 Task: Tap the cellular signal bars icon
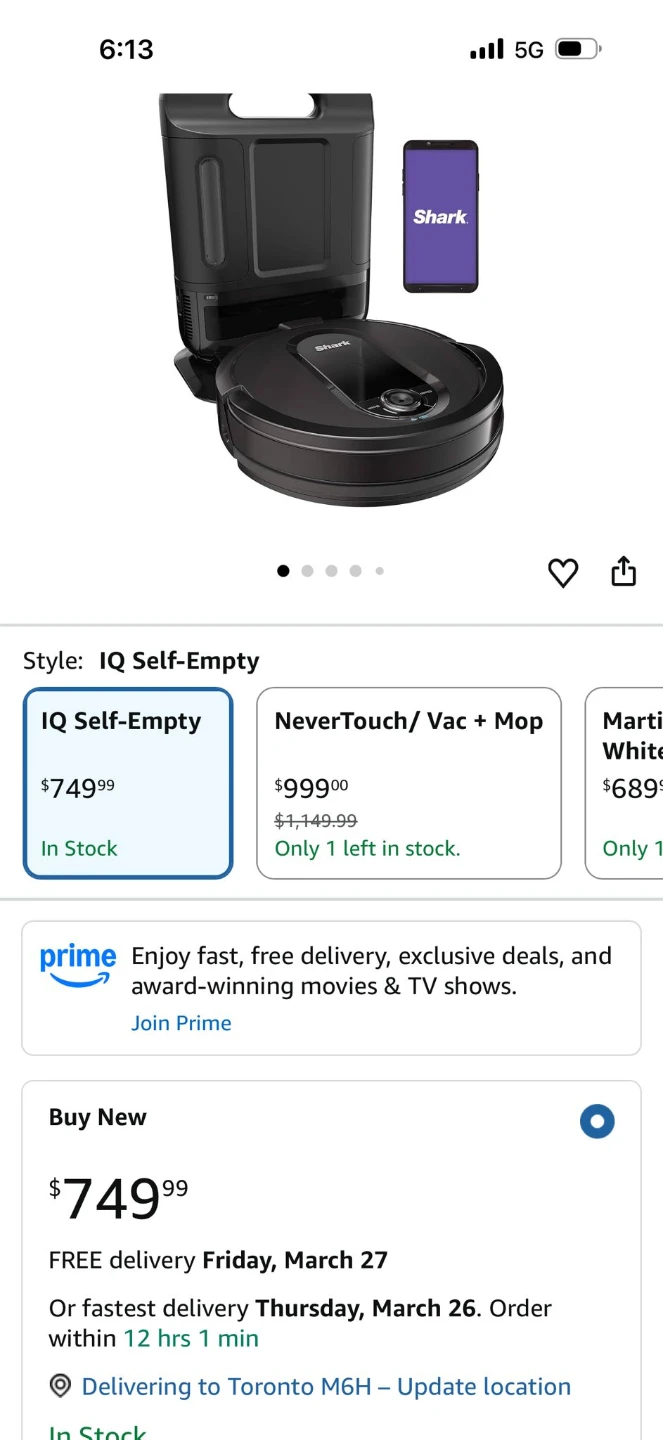[487, 49]
